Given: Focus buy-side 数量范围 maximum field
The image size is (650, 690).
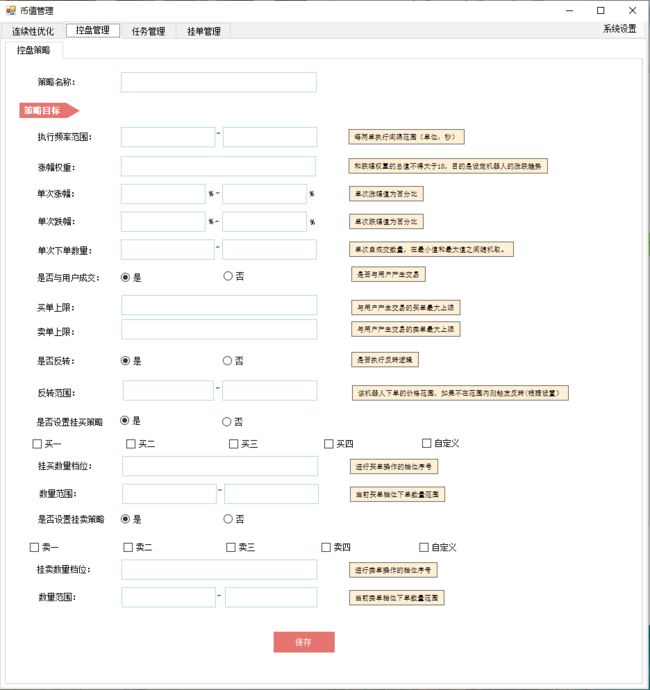Looking at the screenshot, I should 272,494.
